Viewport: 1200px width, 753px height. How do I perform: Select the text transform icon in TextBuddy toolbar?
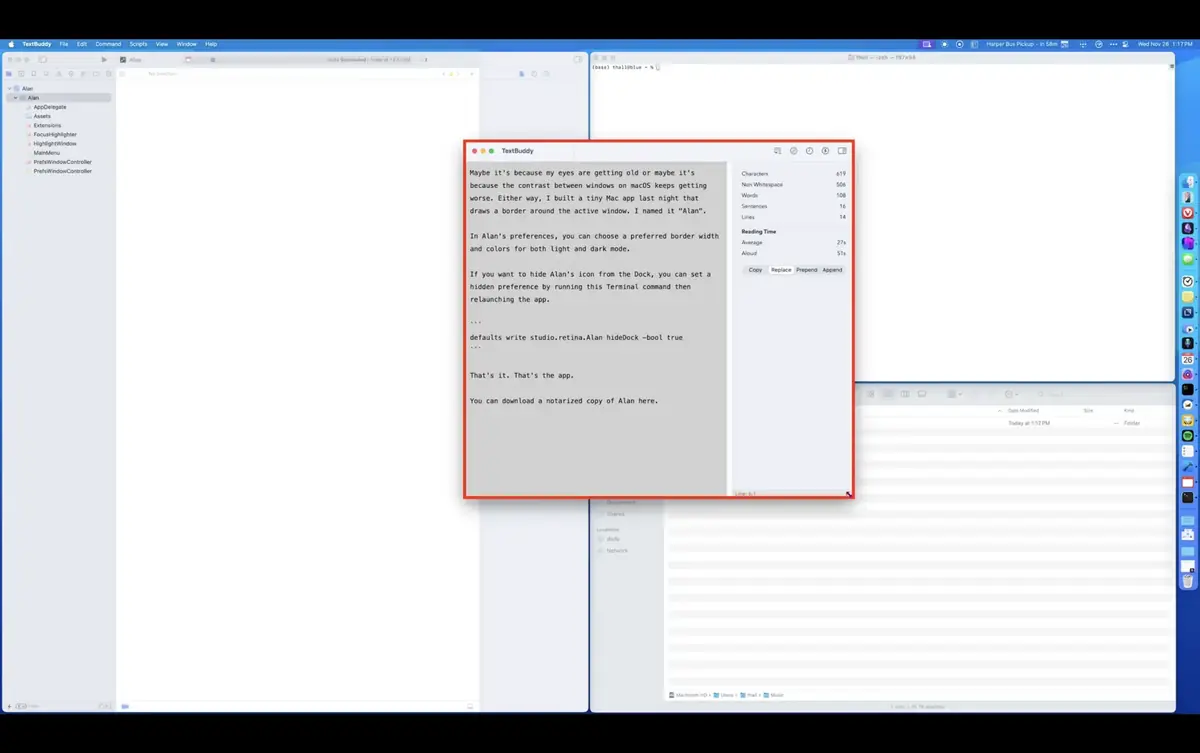778,151
